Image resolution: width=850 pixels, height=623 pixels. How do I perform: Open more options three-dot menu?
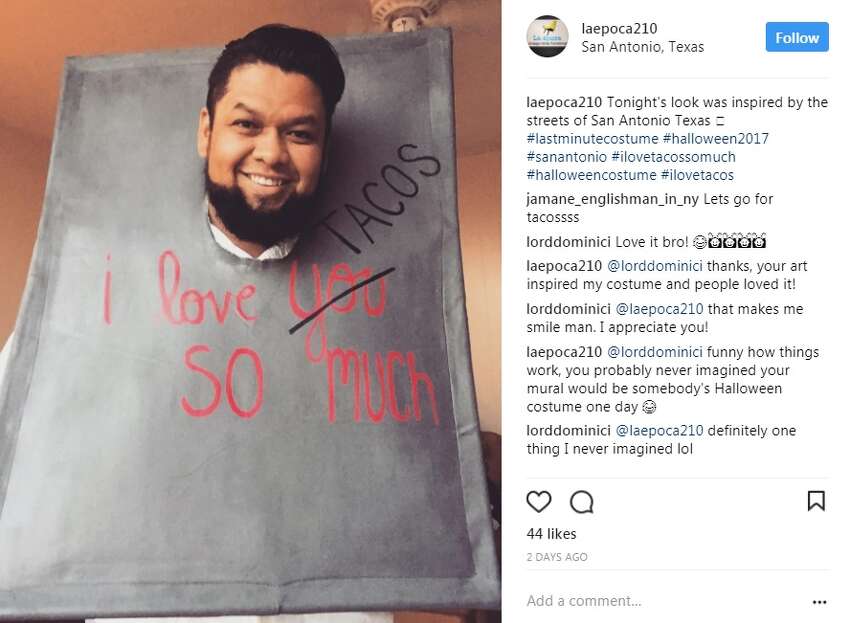pyautogui.click(x=820, y=602)
